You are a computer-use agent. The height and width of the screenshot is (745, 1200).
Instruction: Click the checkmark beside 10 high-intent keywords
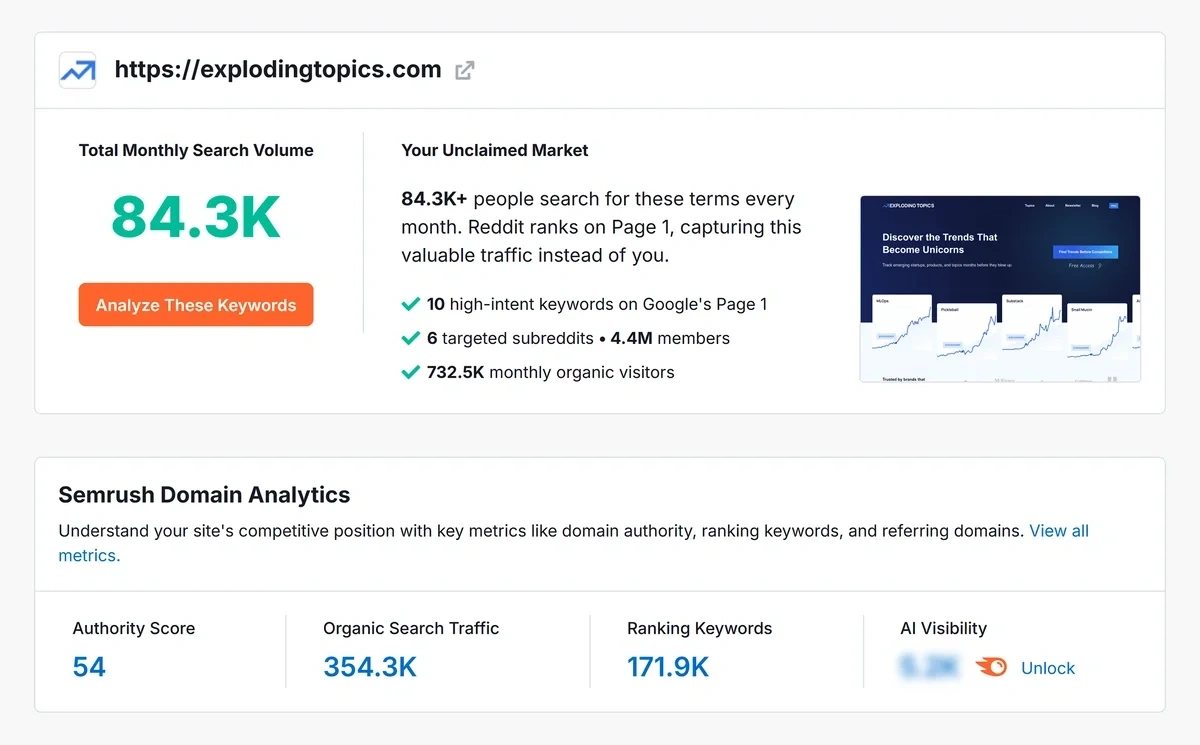[410, 304]
